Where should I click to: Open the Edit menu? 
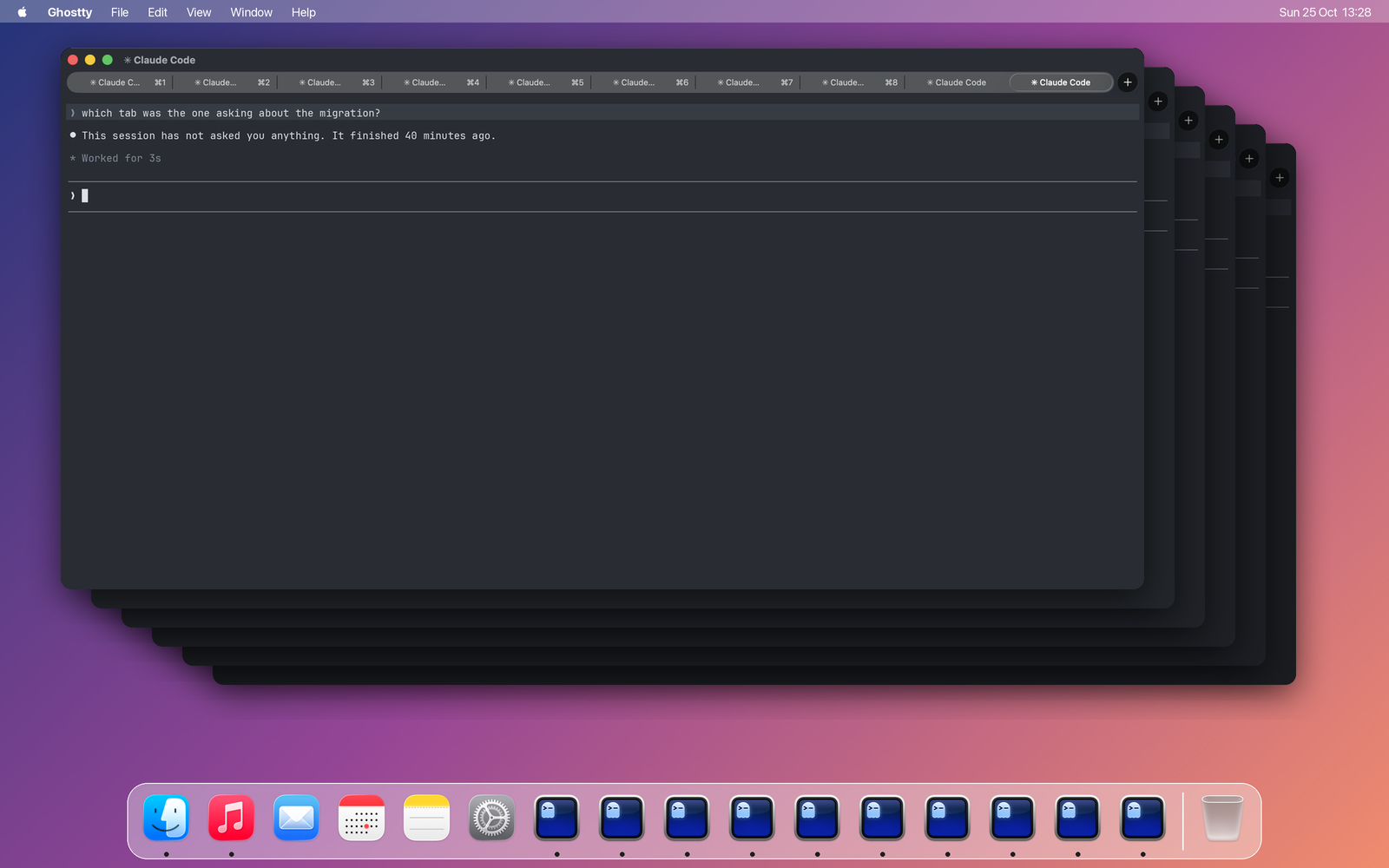pos(157,12)
